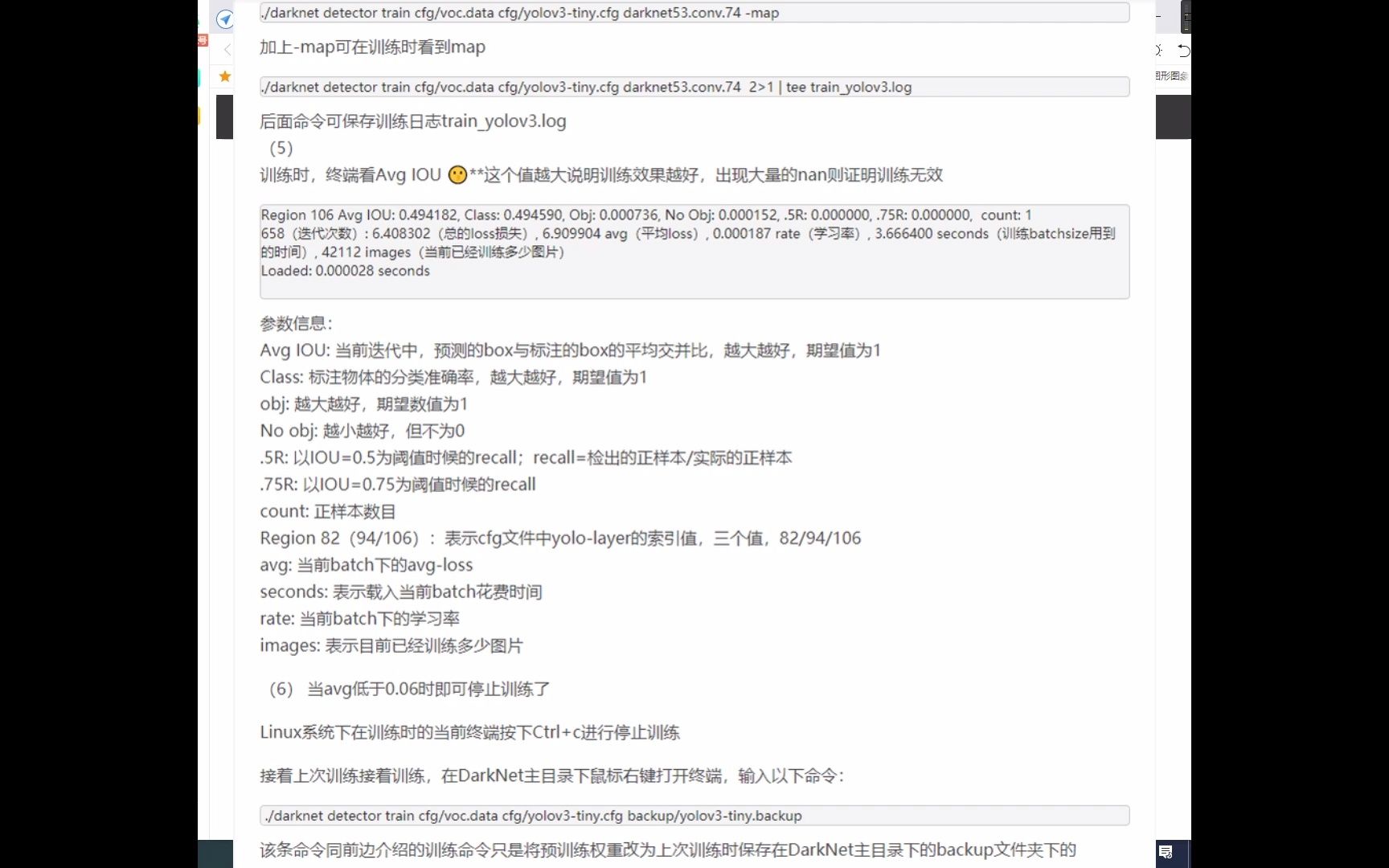
Task: Click the code box with the -map training command
Action: click(694, 13)
